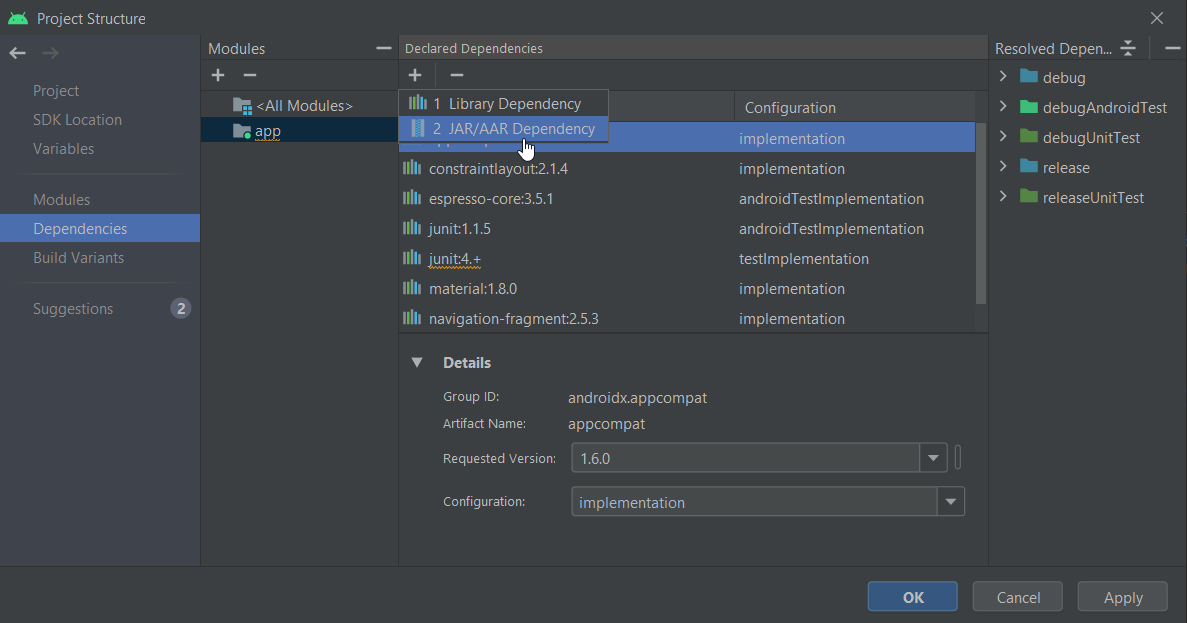Collapse the Details section
This screenshot has width=1187, height=623.
[417, 363]
